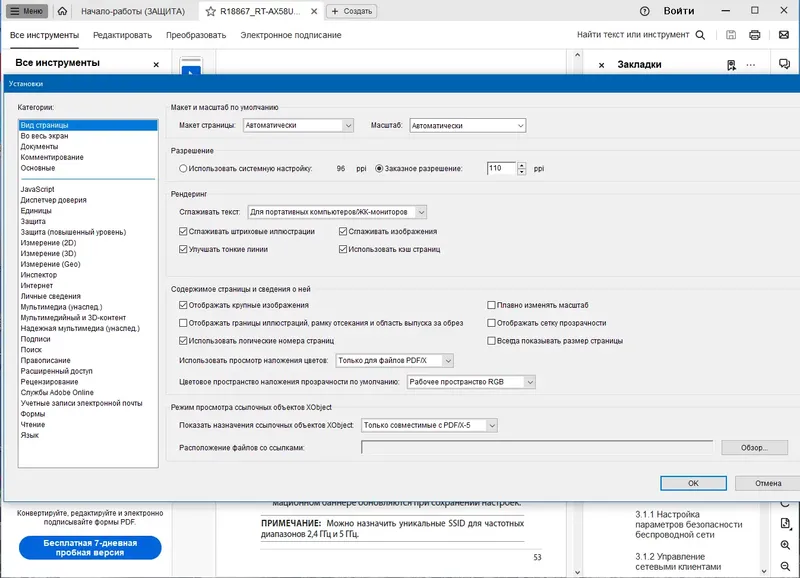Increase resolution with up stepper arrow
The height and width of the screenshot is (578, 800).
[x=521, y=165]
